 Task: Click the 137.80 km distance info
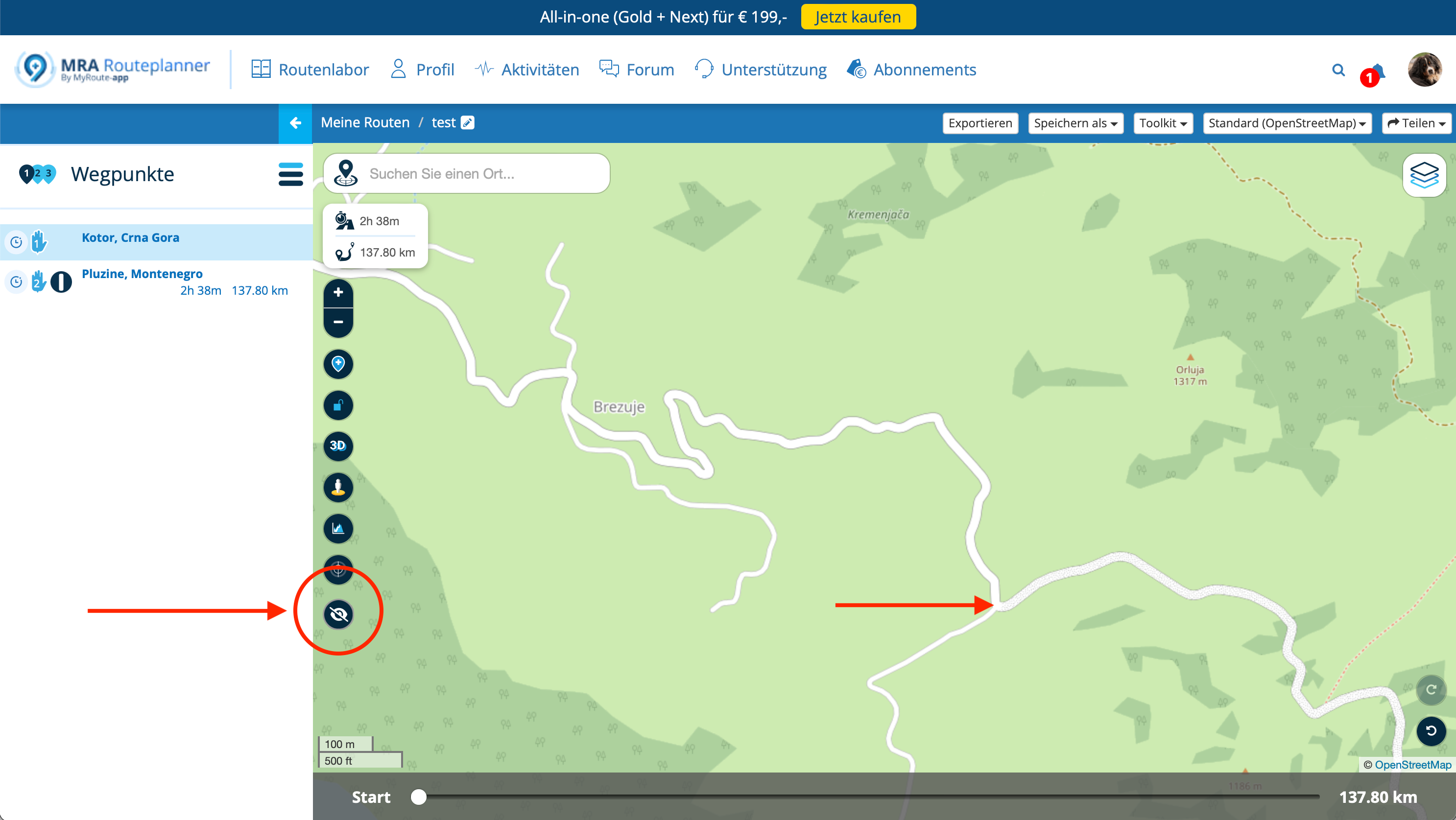coord(375,252)
